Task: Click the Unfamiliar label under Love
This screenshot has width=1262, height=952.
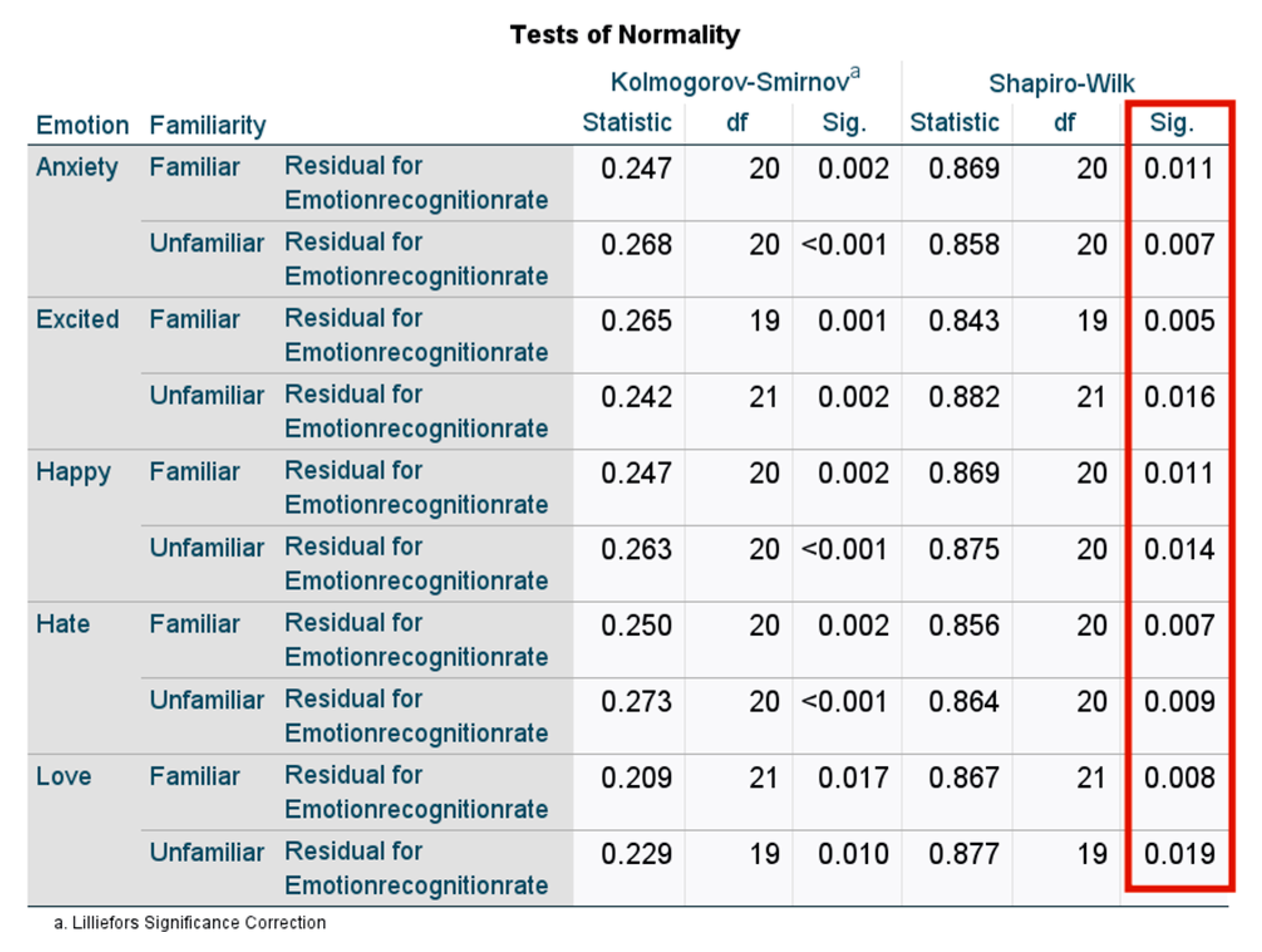Action: (x=206, y=852)
